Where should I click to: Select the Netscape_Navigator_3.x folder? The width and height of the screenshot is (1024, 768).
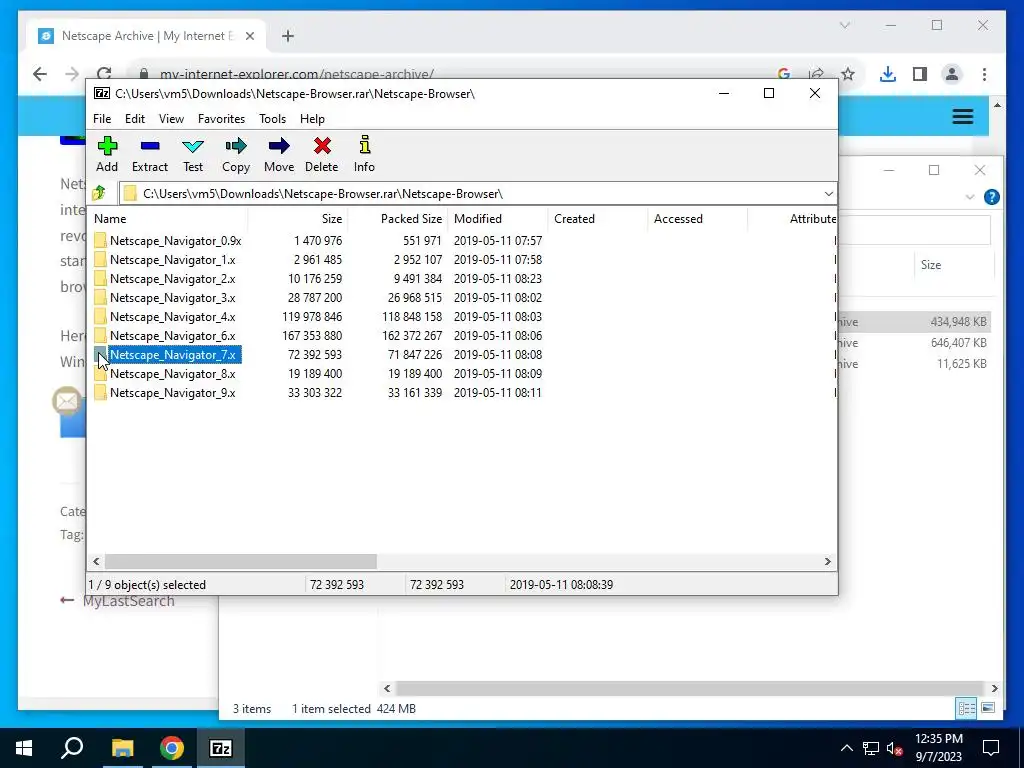(x=172, y=297)
